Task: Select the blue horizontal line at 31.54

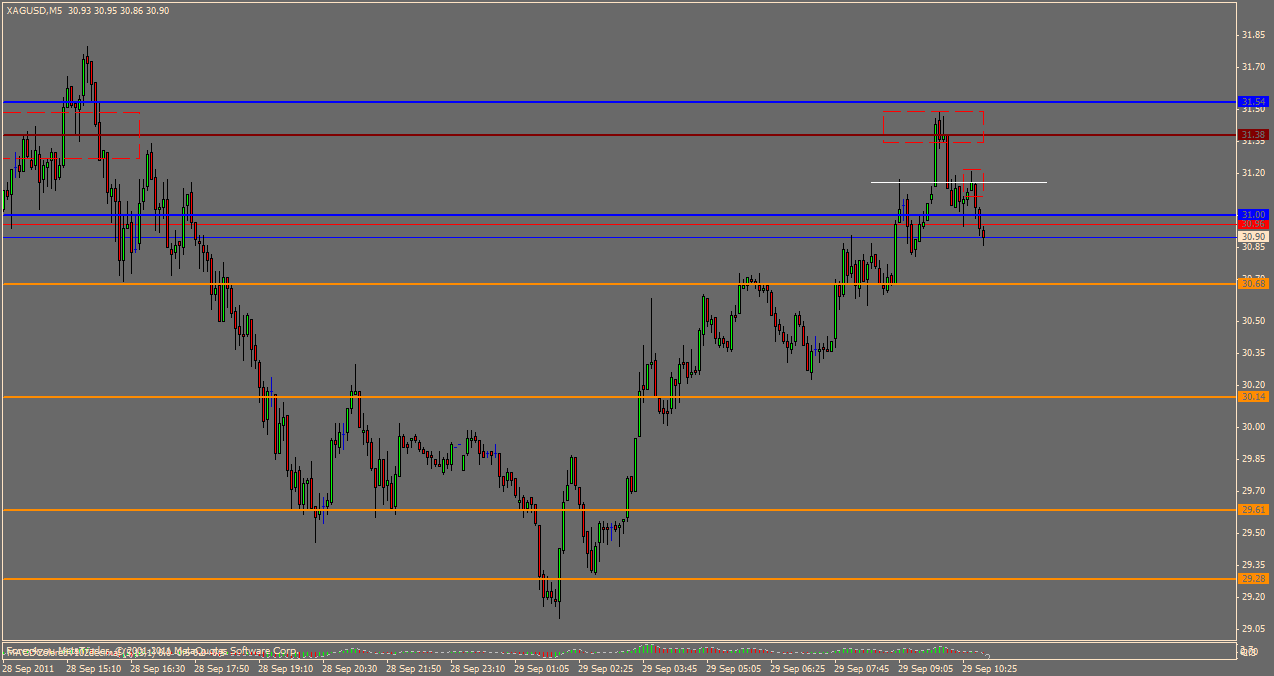Action: coord(620,102)
